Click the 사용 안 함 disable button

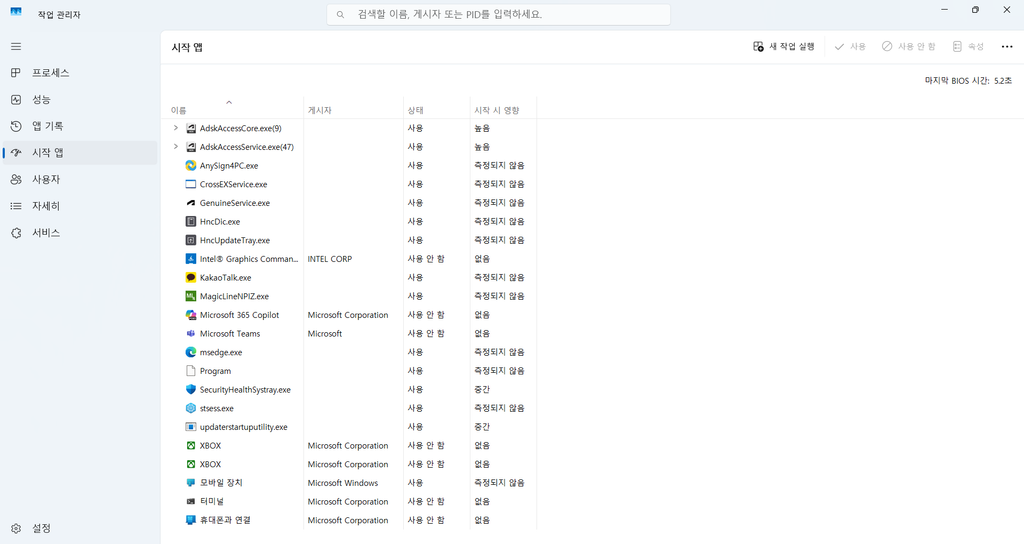[x=908, y=46]
